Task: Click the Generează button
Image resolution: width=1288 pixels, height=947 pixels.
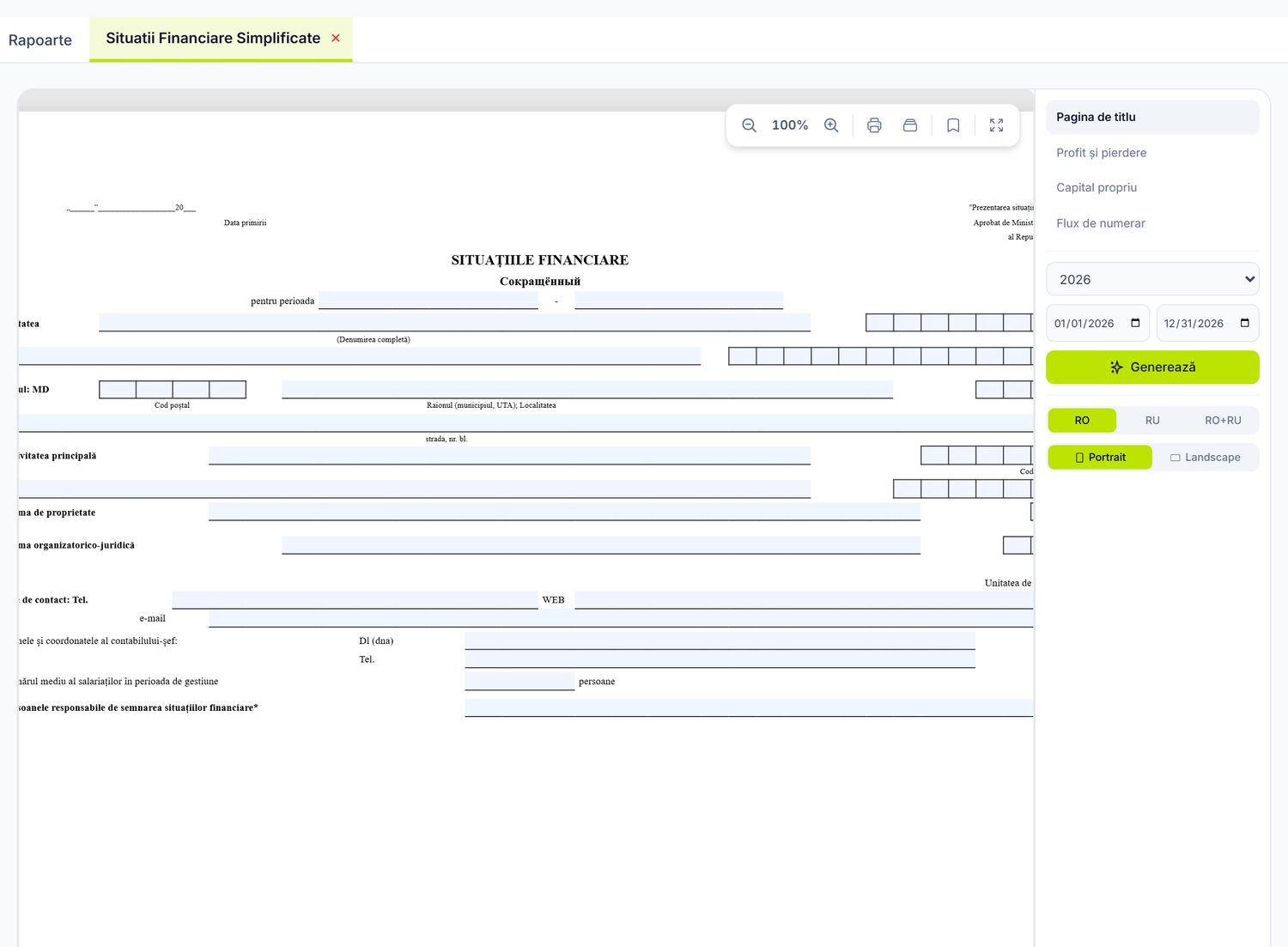Action: coord(1152,367)
